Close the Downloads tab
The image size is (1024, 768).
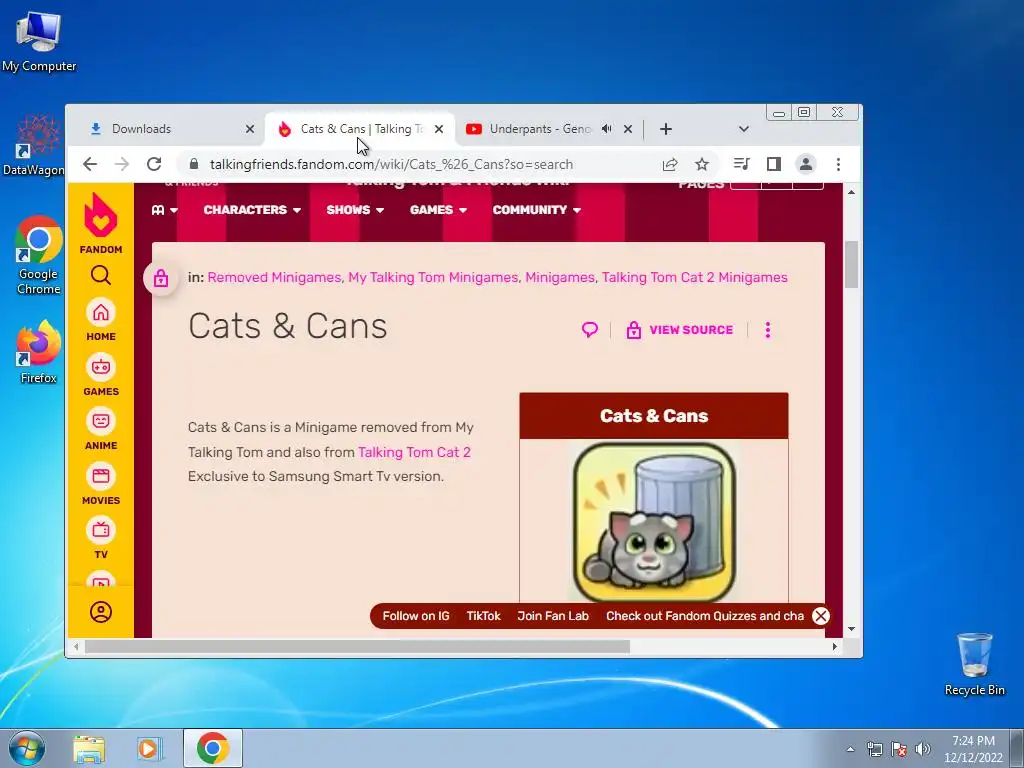click(250, 129)
